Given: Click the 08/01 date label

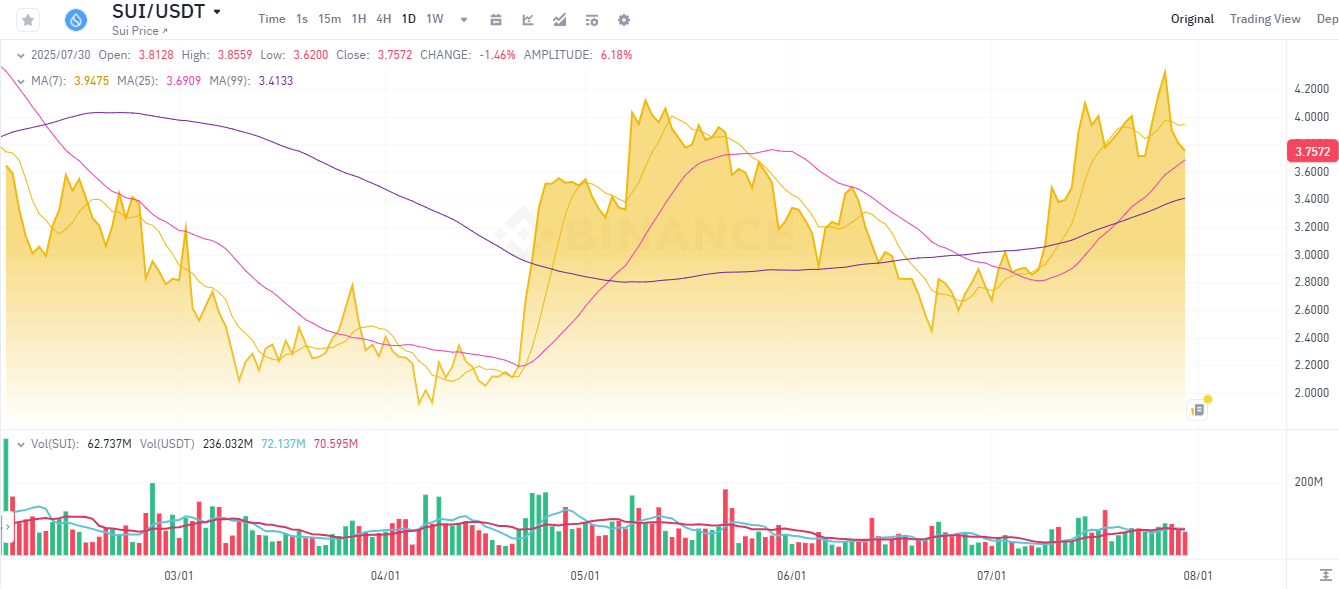Looking at the screenshot, I should 1198,575.
